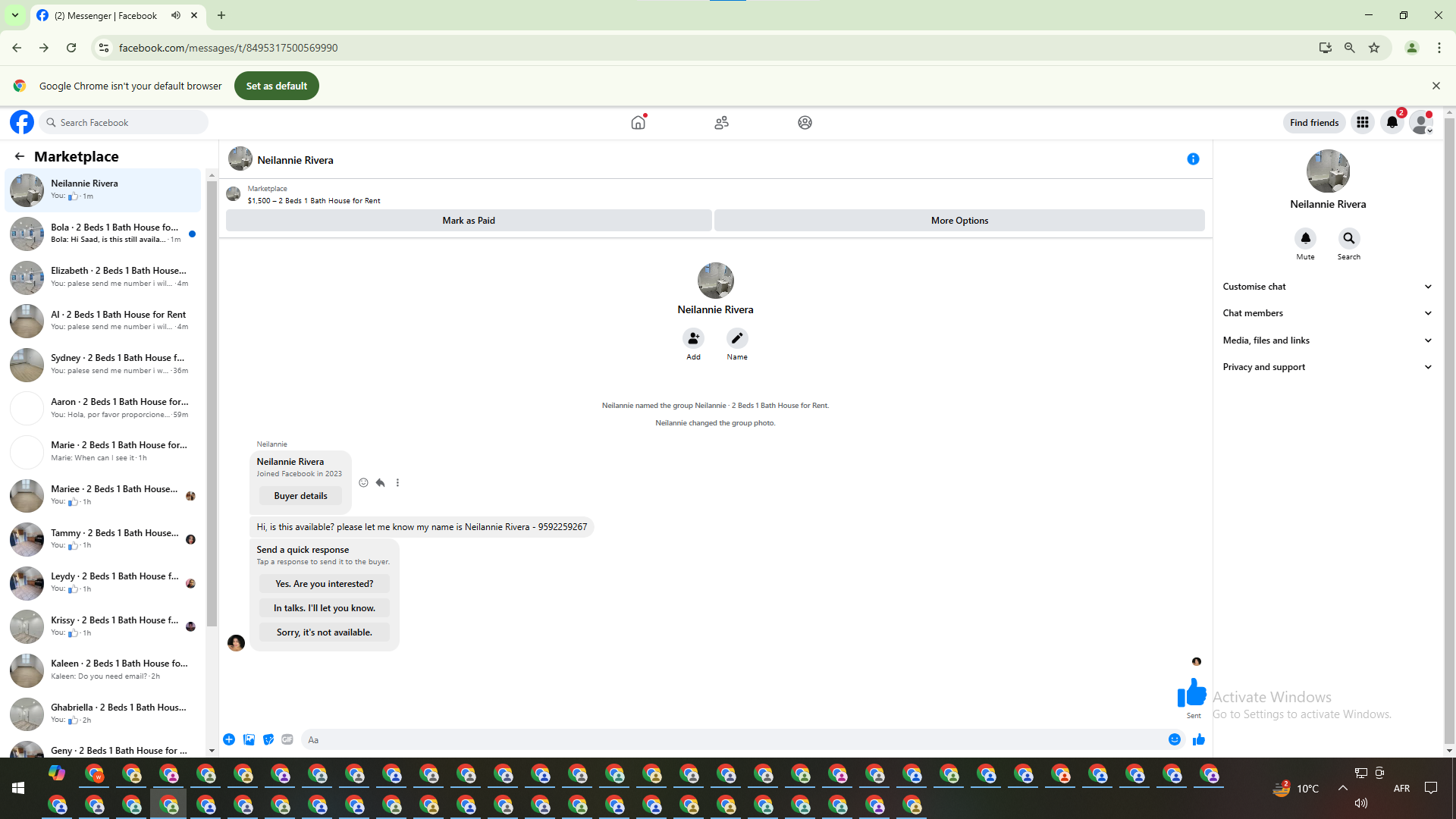1456x819 pixels.
Task: Open the Friends icon in top navigation
Action: point(721,122)
